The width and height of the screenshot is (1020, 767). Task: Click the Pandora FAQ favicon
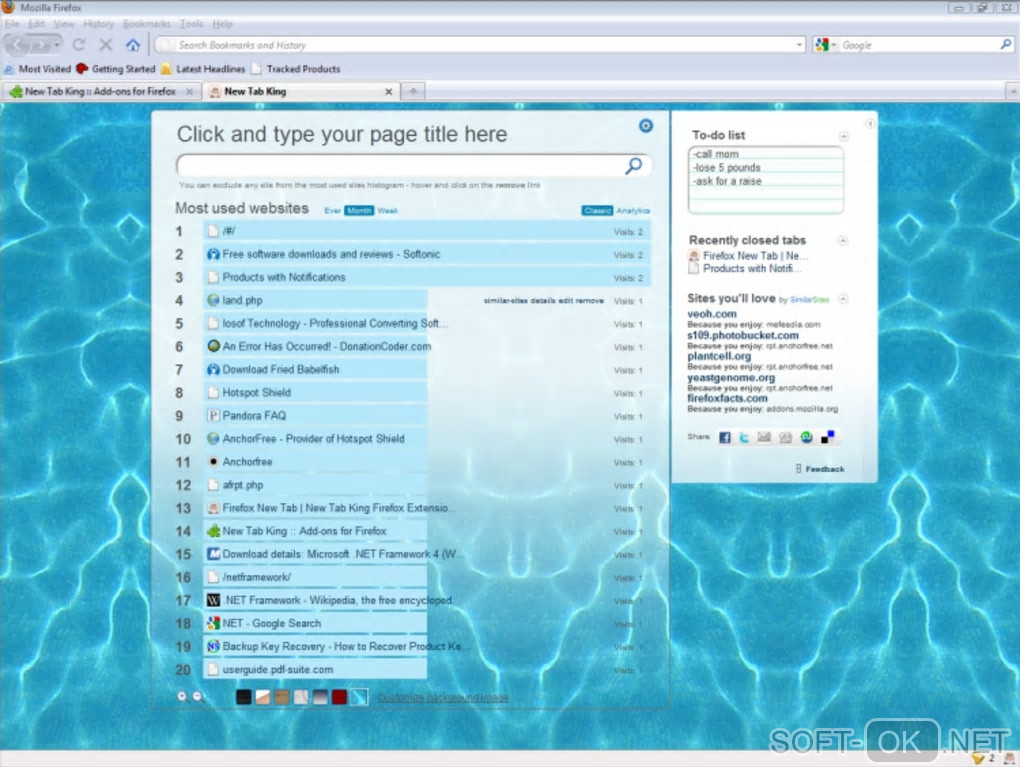(x=213, y=416)
